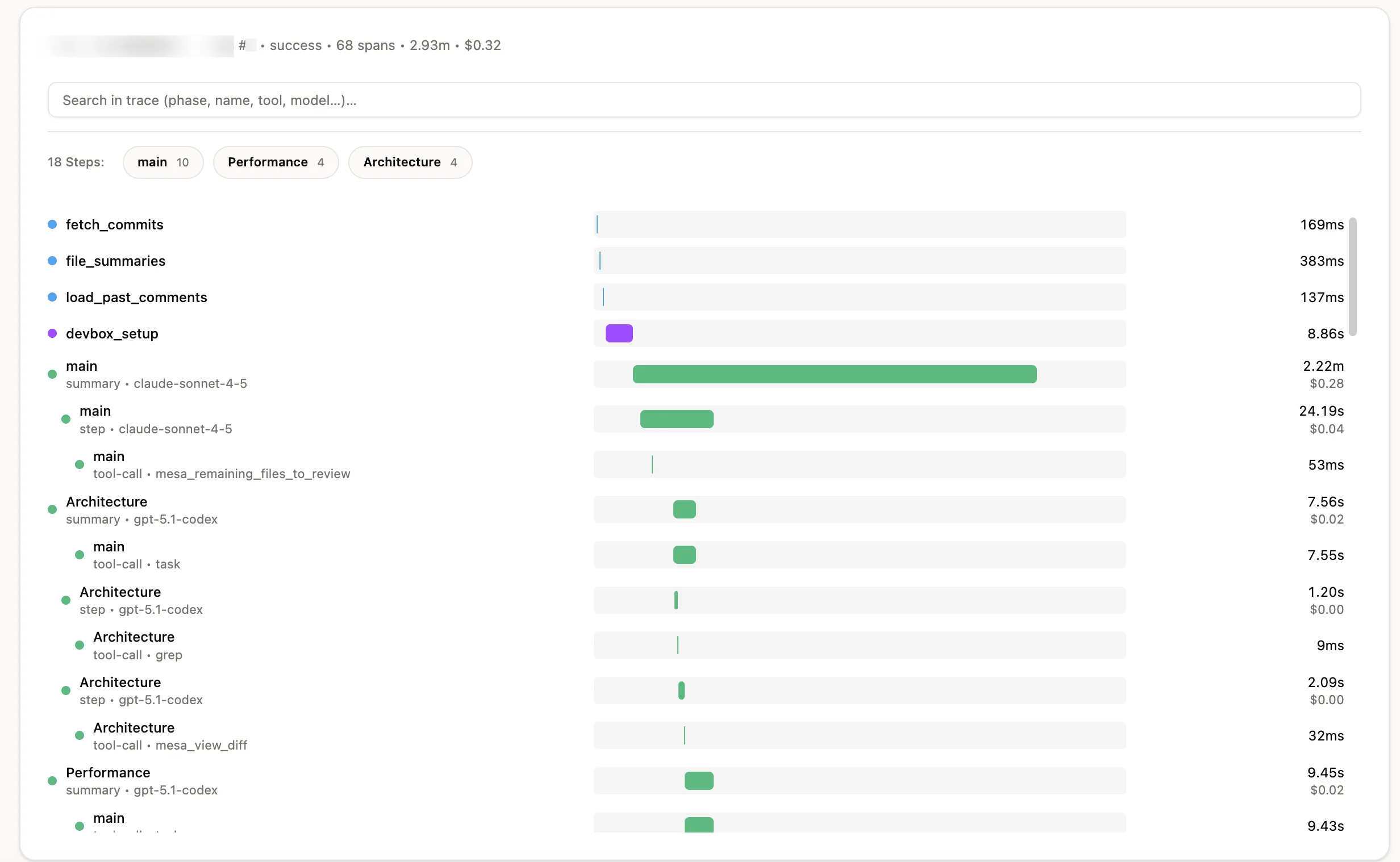This screenshot has height=862, width=1400.
Task: Click the purple devbox_setup timeline bar
Action: coord(619,333)
